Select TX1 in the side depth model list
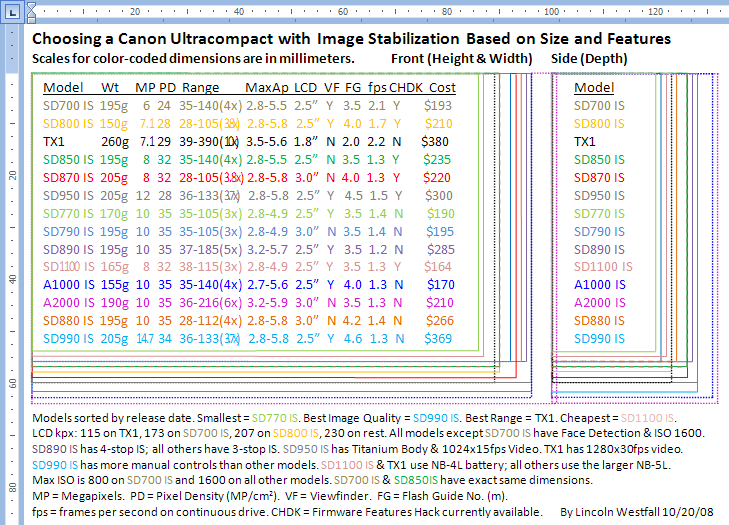This screenshot has height=525, width=729. (x=585, y=141)
